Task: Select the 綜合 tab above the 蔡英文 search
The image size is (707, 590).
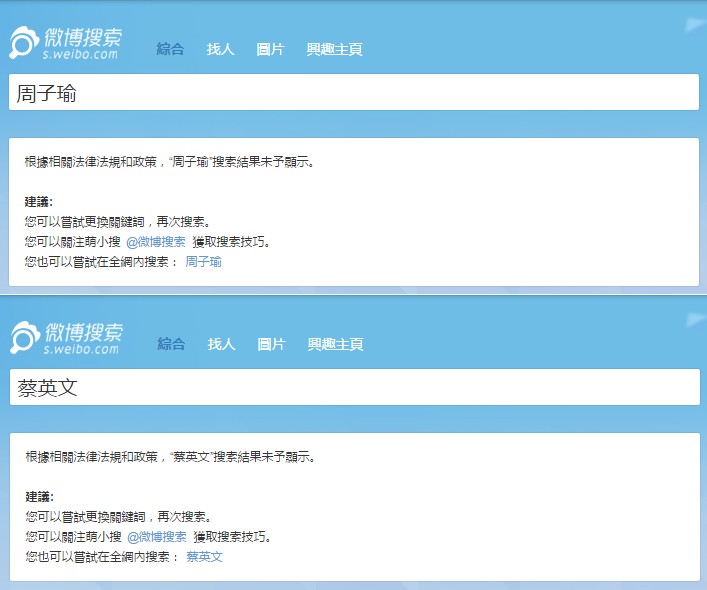Action: (171, 344)
